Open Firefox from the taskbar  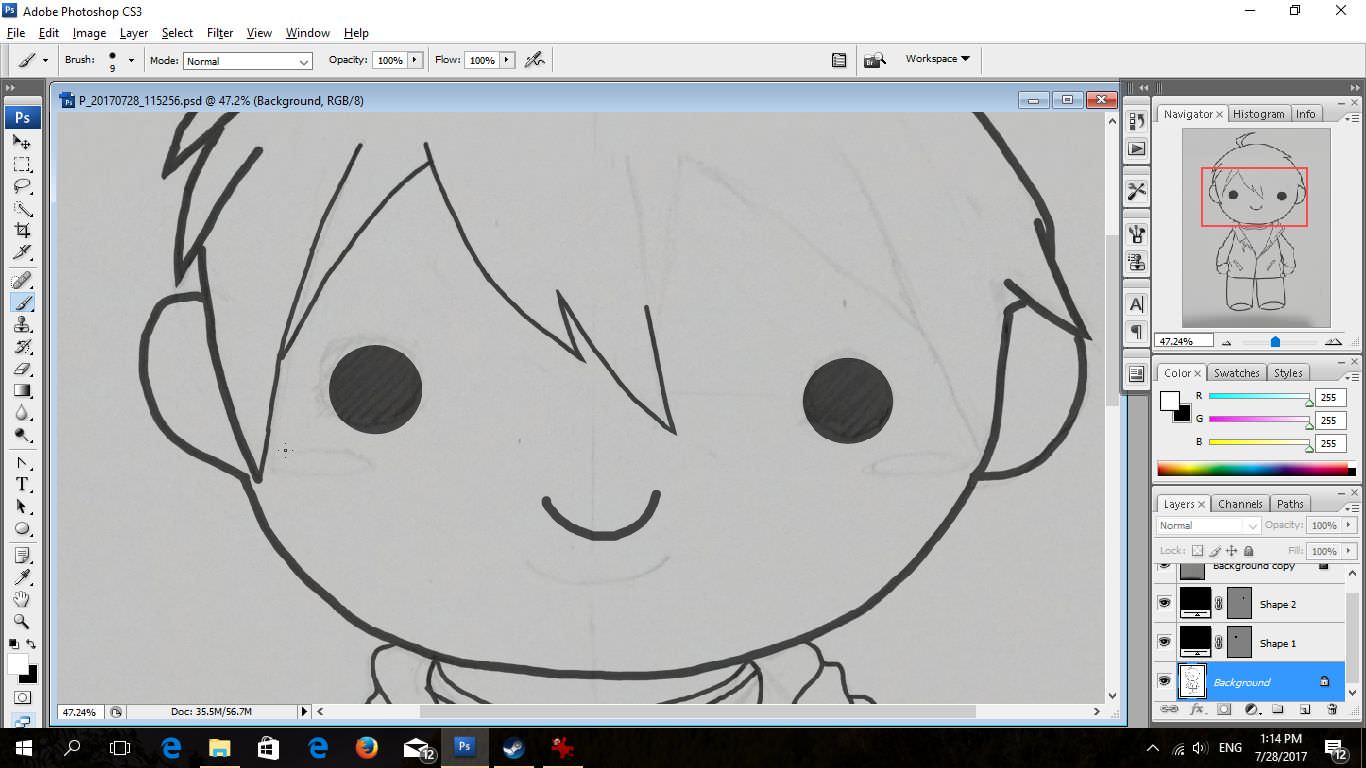(367, 747)
